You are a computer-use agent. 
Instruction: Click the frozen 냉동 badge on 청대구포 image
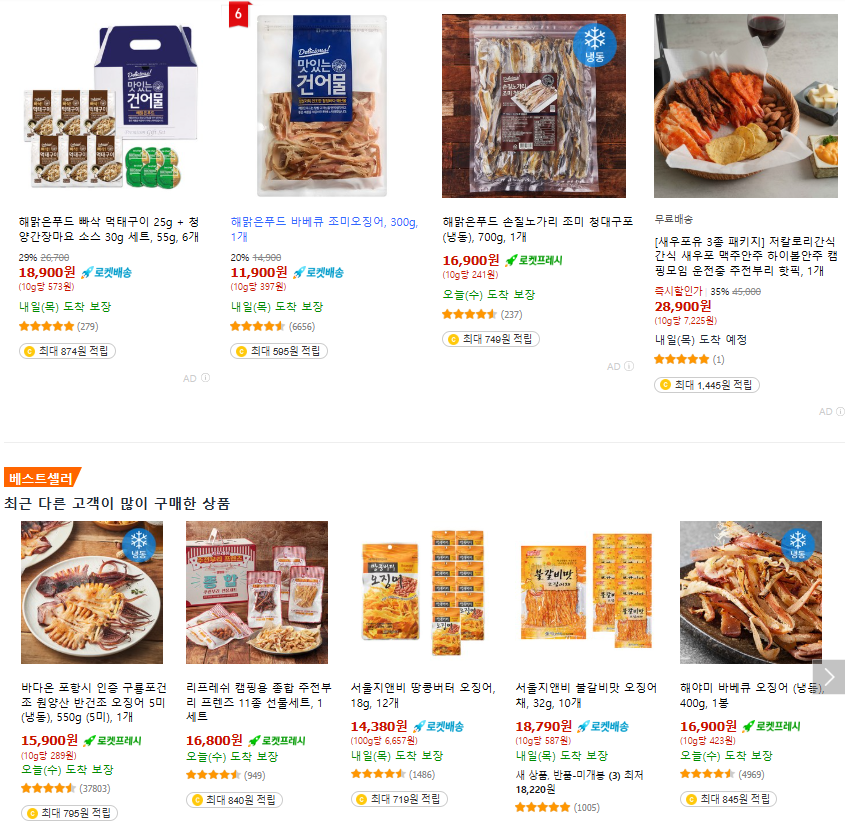(594, 45)
